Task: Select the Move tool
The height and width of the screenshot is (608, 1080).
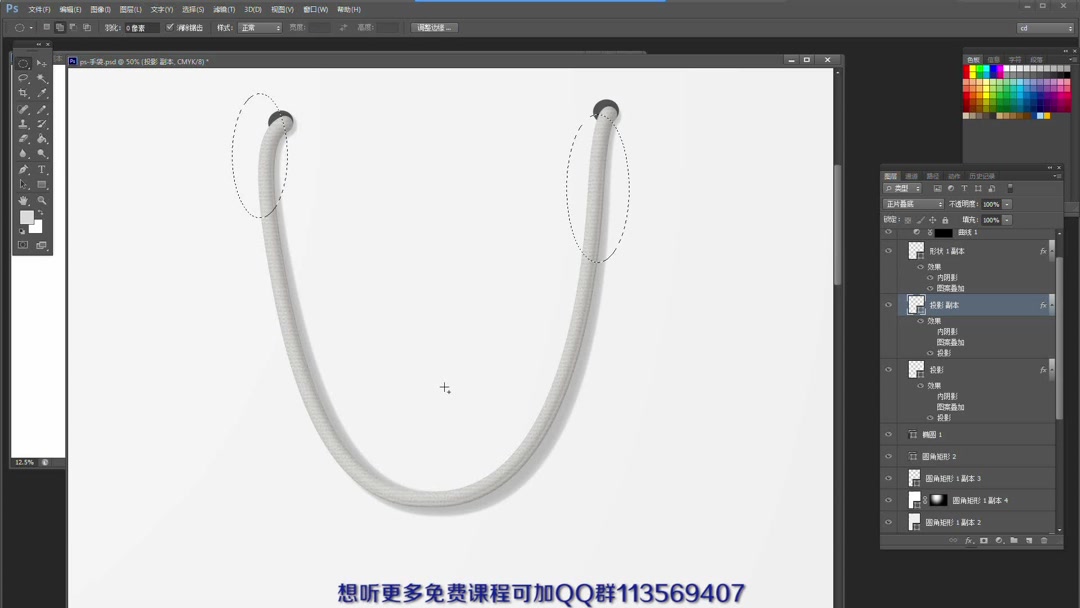Action: 41,62
